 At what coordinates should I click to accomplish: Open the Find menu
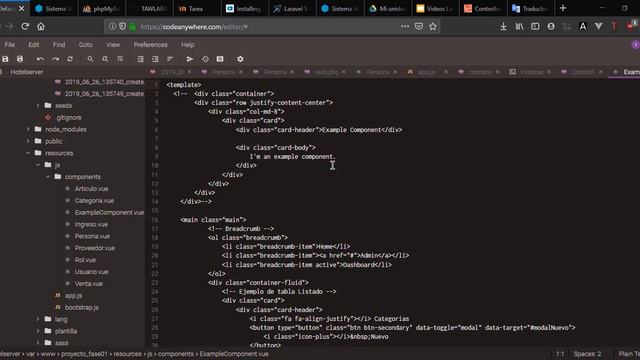pyautogui.click(x=59, y=45)
